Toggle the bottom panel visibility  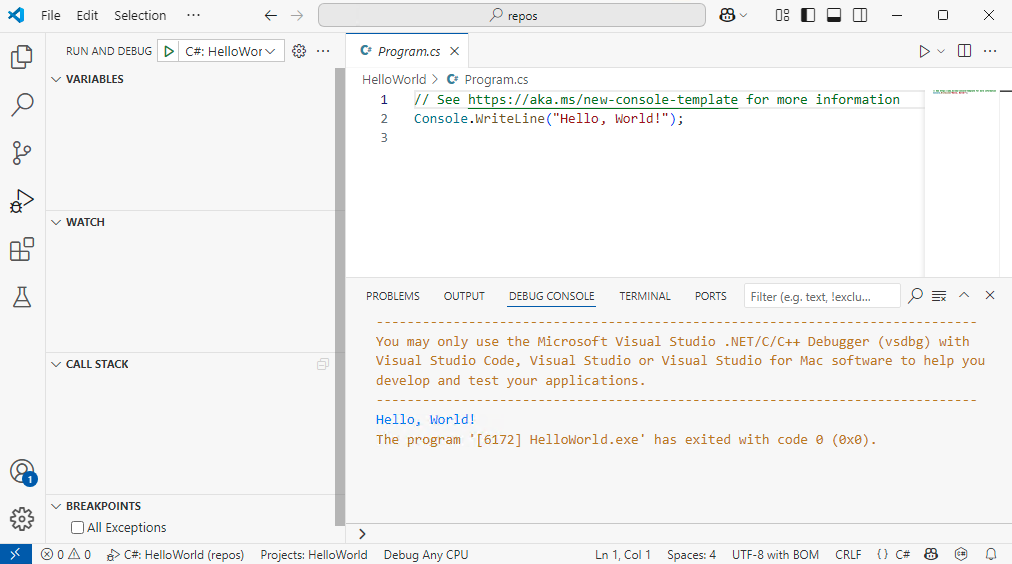[x=834, y=15]
